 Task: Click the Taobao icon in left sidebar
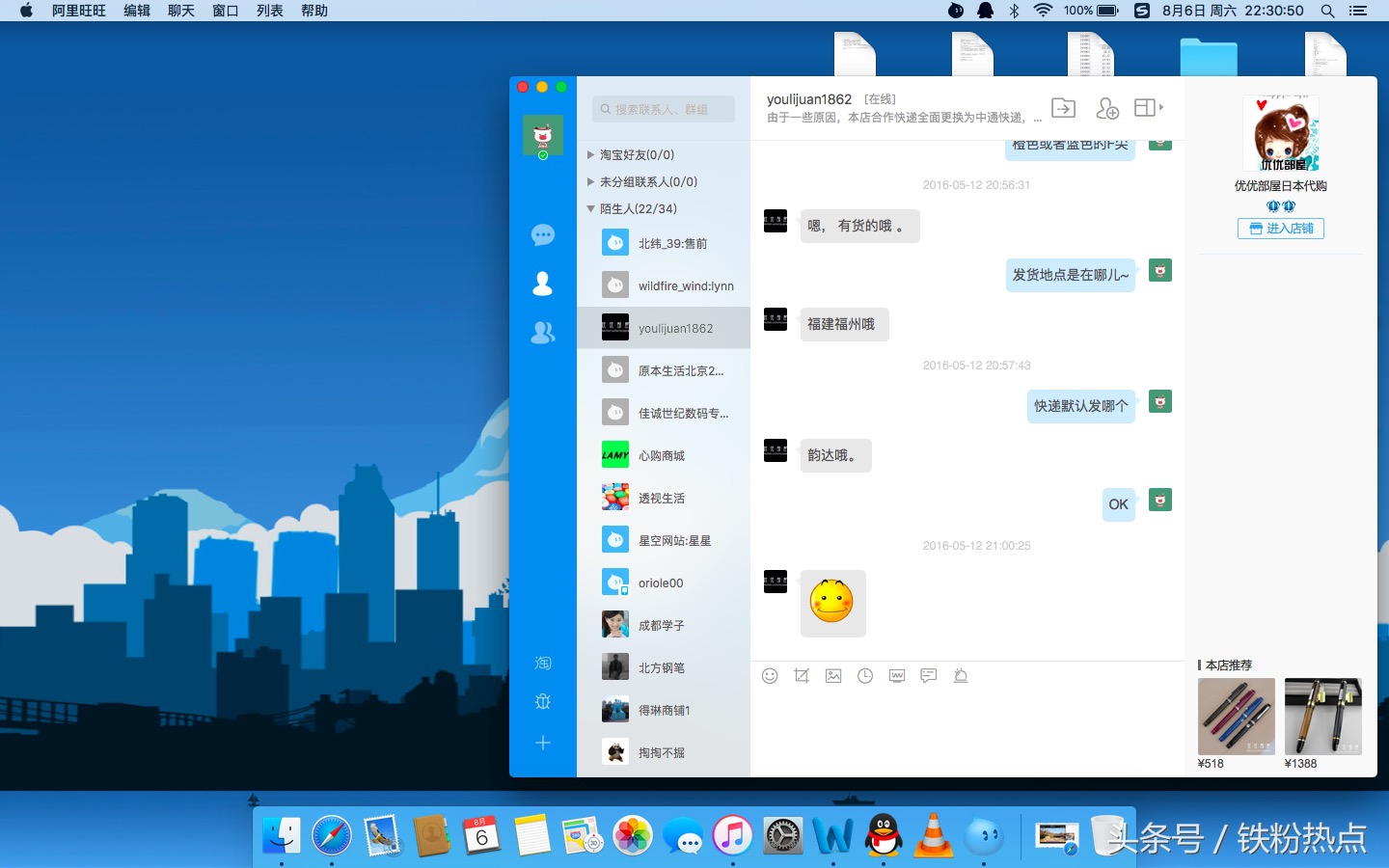pos(542,663)
